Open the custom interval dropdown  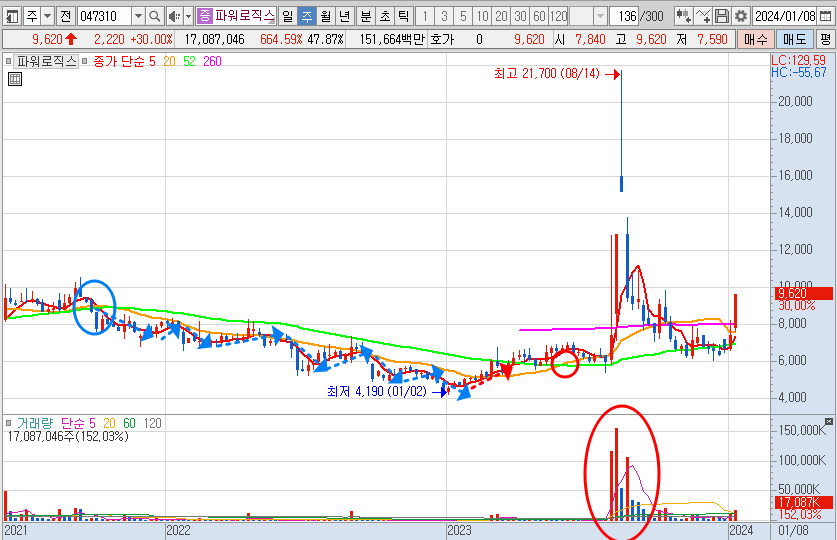tap(601, 16)
